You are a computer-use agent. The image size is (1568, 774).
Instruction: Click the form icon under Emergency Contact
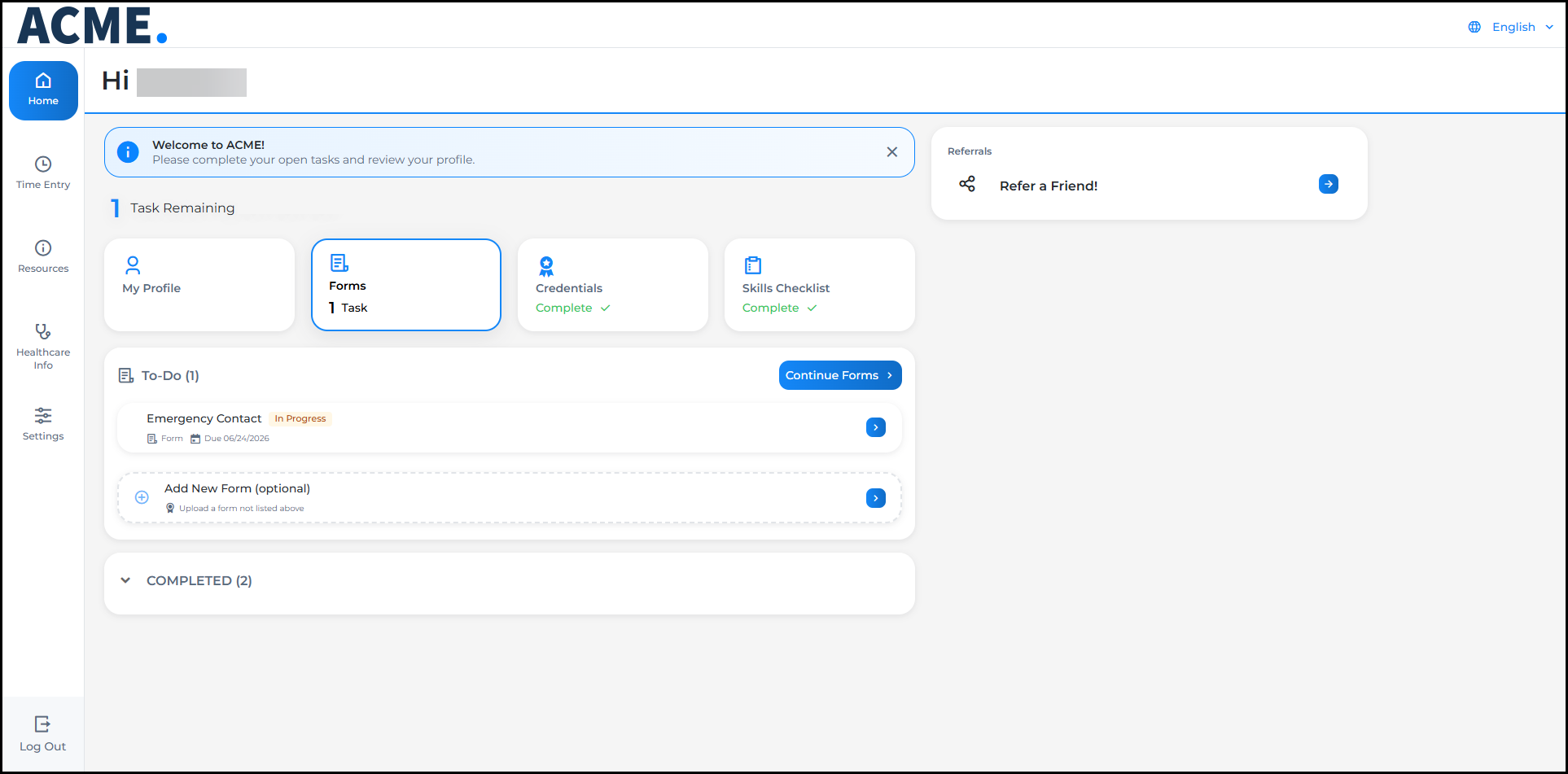pos(151,439)
